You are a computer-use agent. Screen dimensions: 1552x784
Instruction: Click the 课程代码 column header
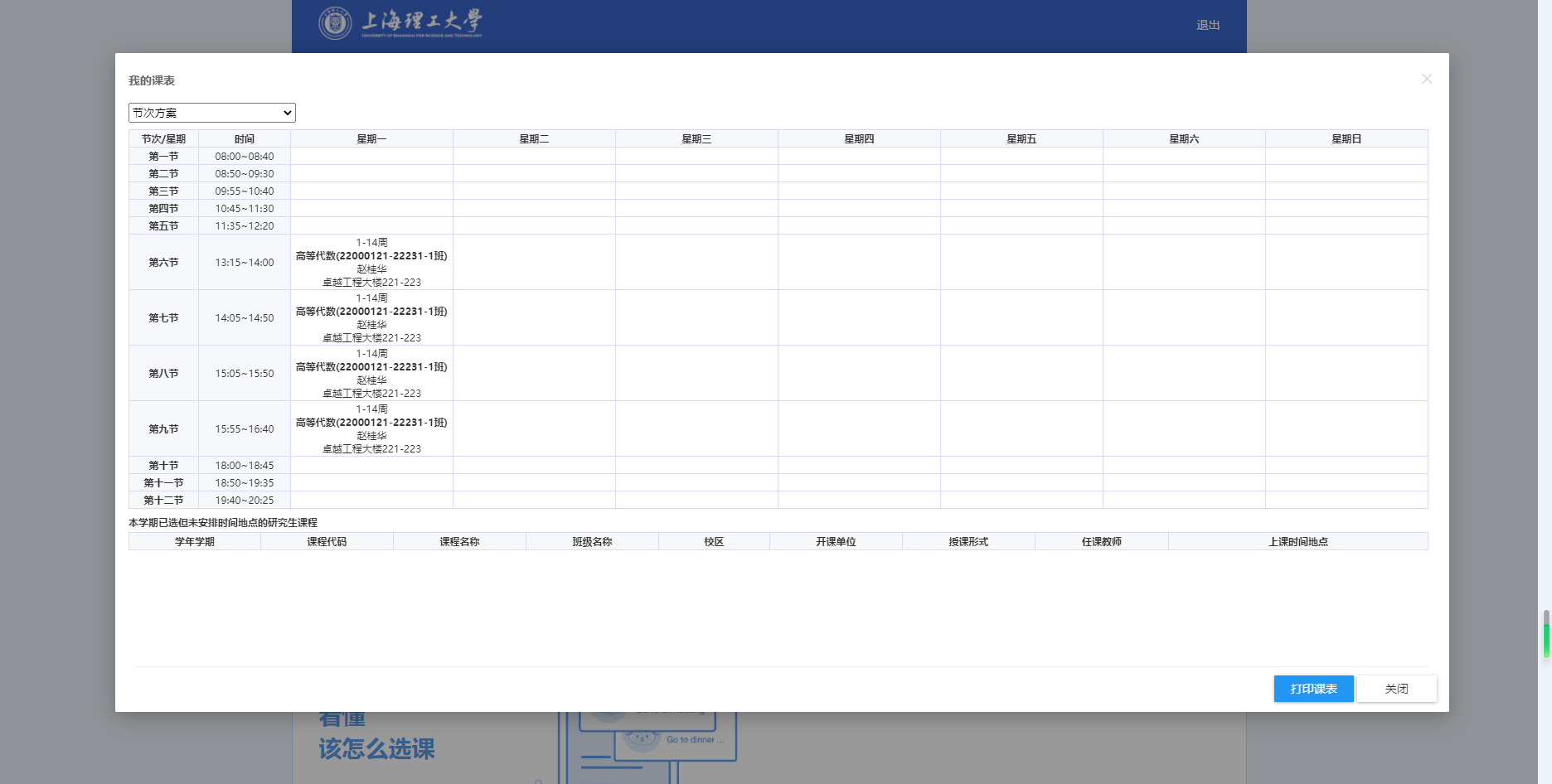click(327, 542)
